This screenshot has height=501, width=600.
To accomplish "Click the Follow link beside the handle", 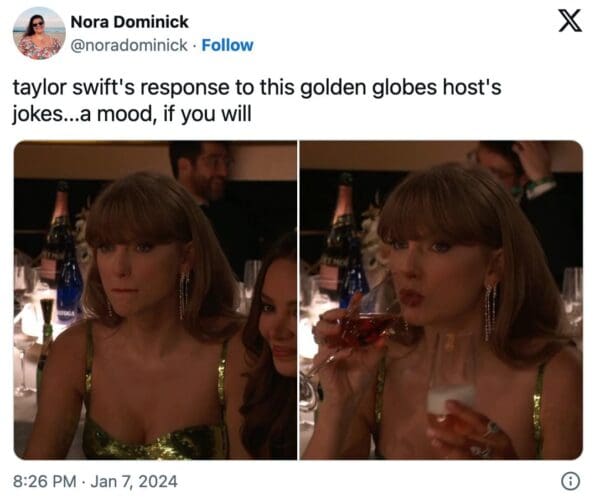I will (227, 45).
